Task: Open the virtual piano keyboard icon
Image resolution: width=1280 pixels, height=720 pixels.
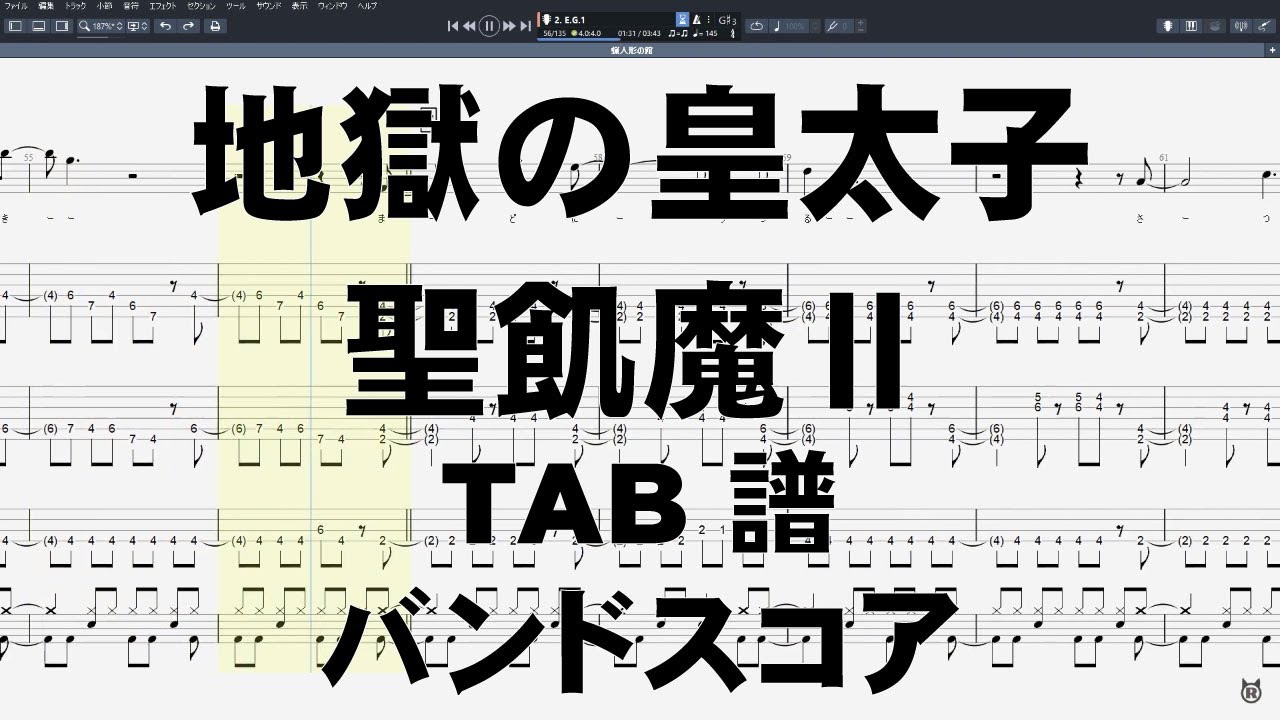Action: 1192,26
